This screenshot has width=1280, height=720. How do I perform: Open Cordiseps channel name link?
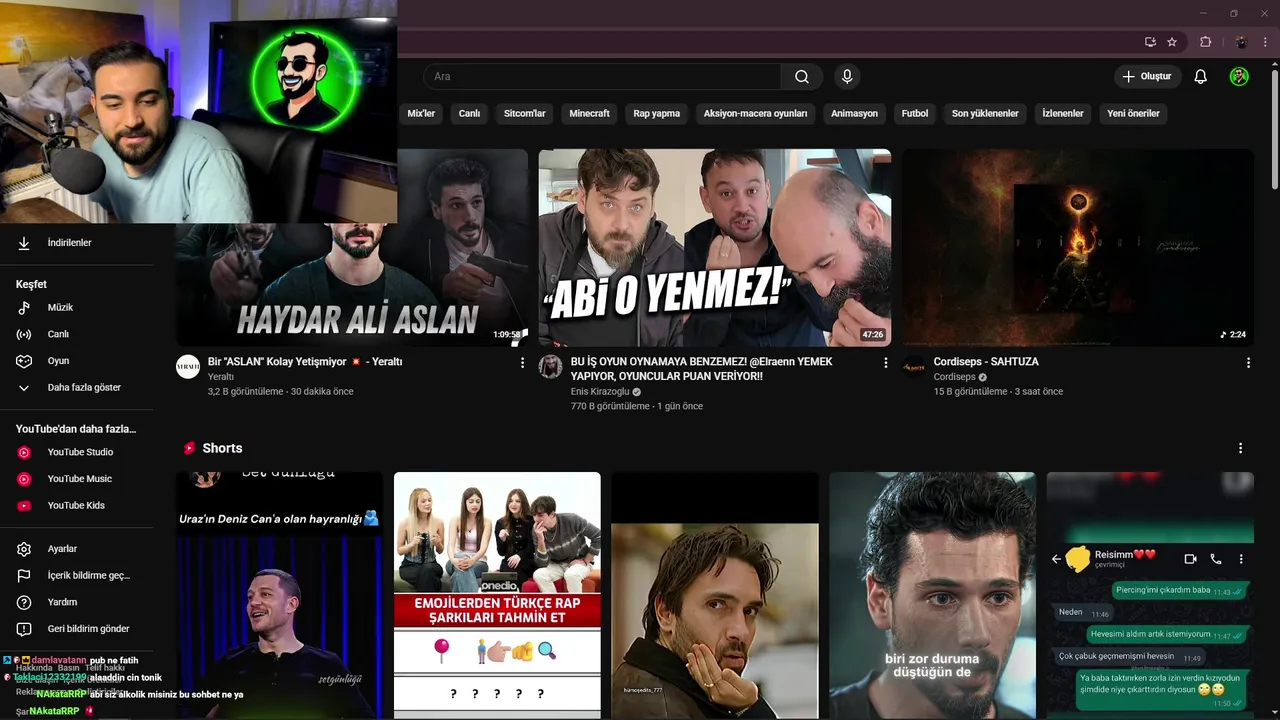pyautogui.click(x=954, y=377)
